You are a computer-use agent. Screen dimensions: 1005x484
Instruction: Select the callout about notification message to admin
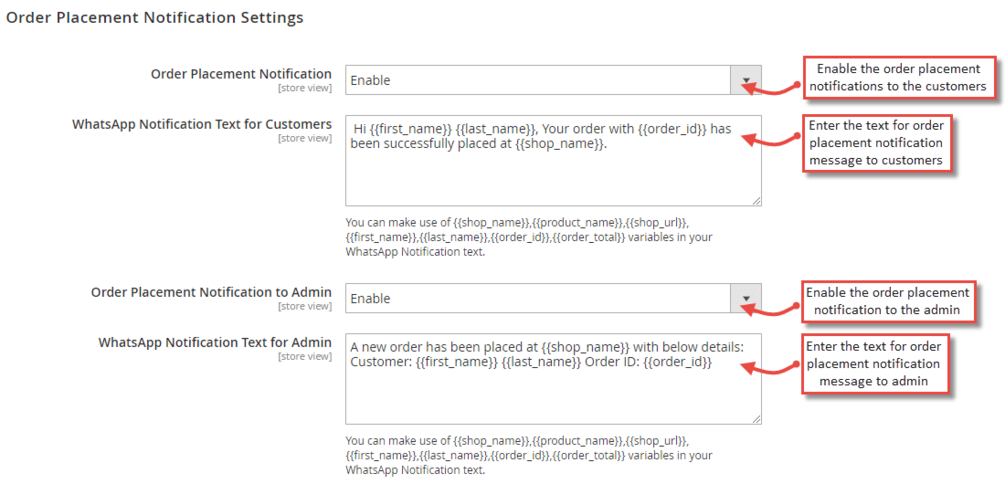click(875, 363)
